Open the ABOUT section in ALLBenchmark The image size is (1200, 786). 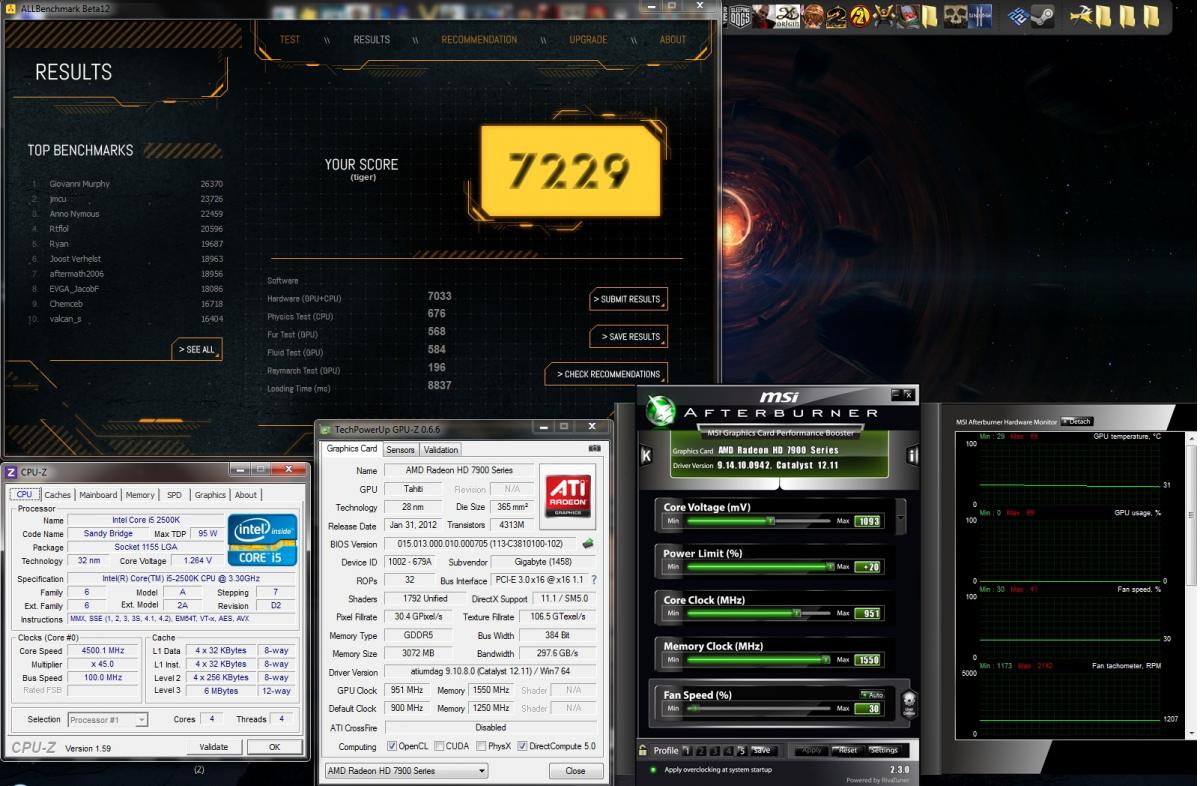[673, 40]
